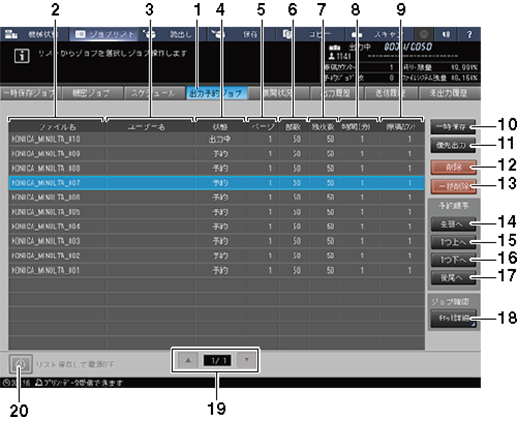Go to previous page with up arrow
The height and width of the screenshot is (421, 517).
pos(188,360)
